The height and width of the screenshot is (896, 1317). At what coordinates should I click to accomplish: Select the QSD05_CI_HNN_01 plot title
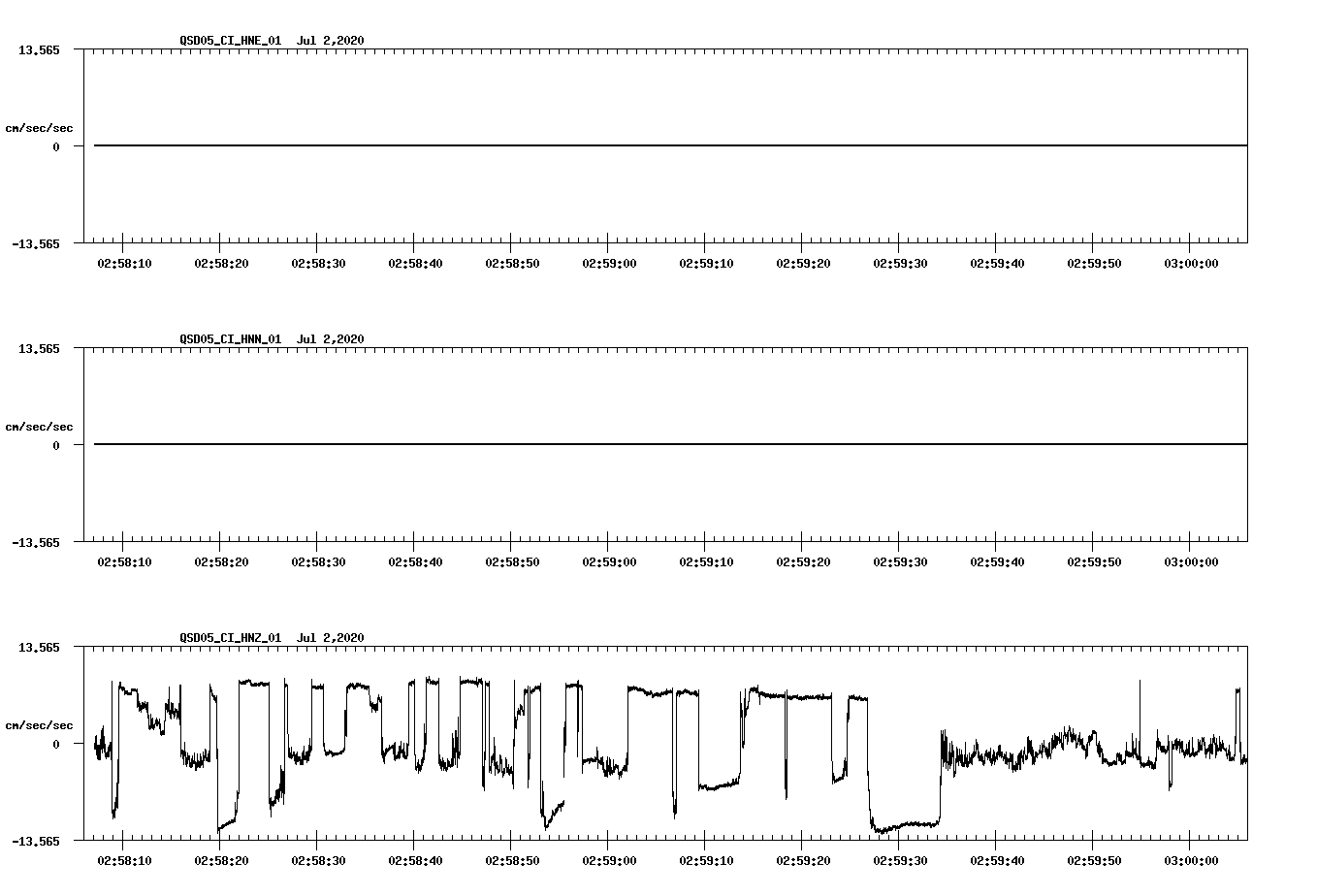272,338
